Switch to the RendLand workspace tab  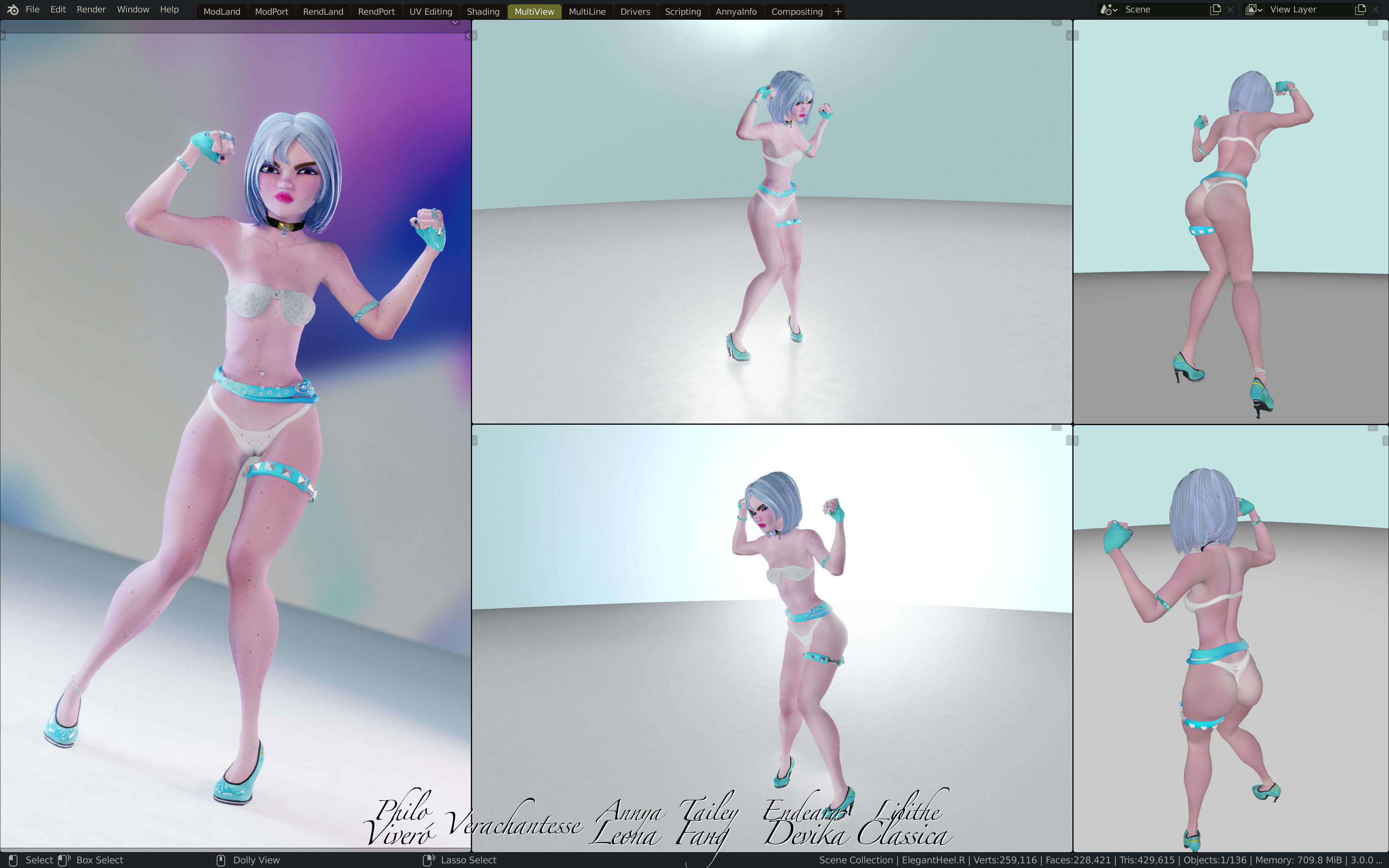pos(323,12)
